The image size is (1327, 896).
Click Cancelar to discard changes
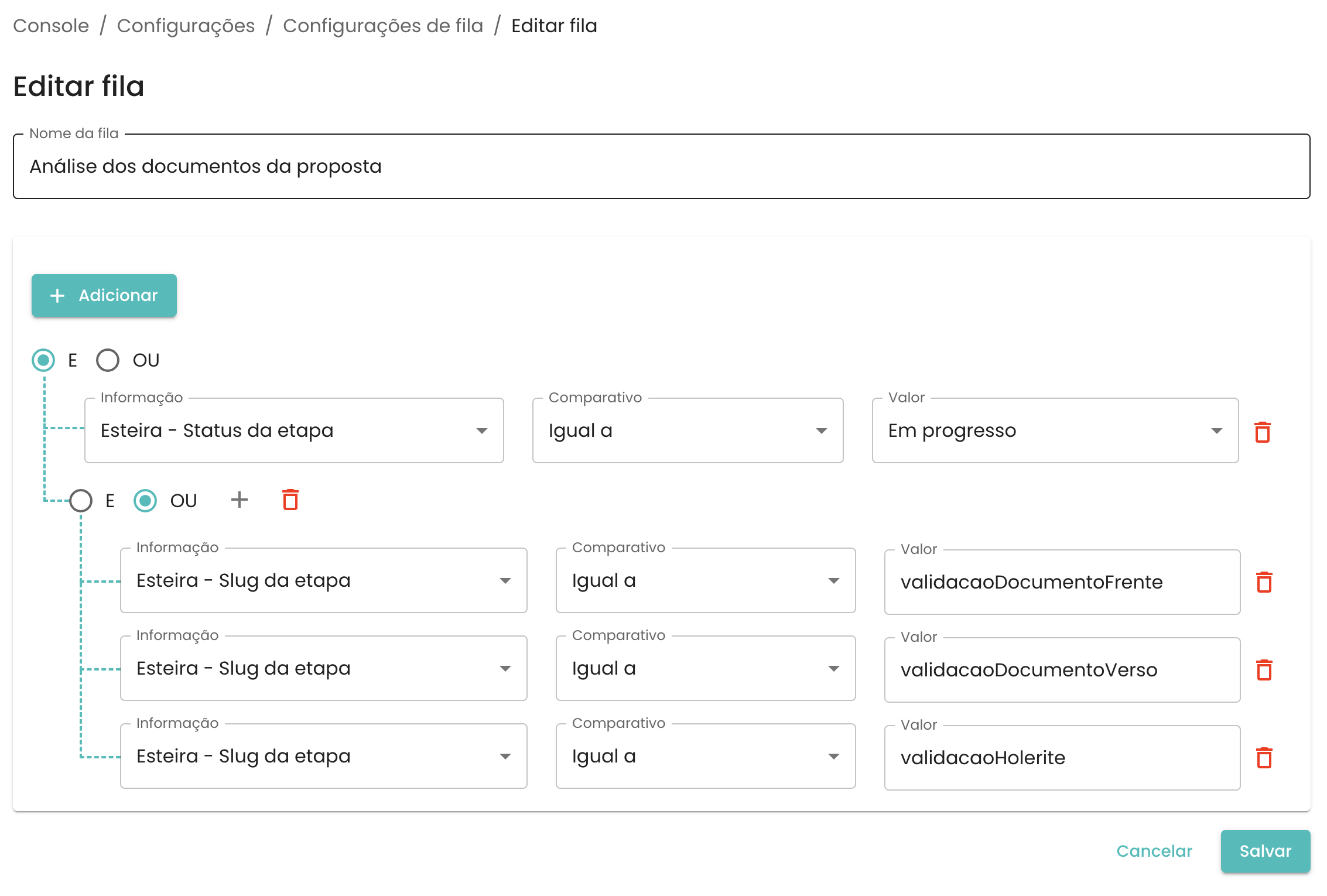tap(1154, 851)
